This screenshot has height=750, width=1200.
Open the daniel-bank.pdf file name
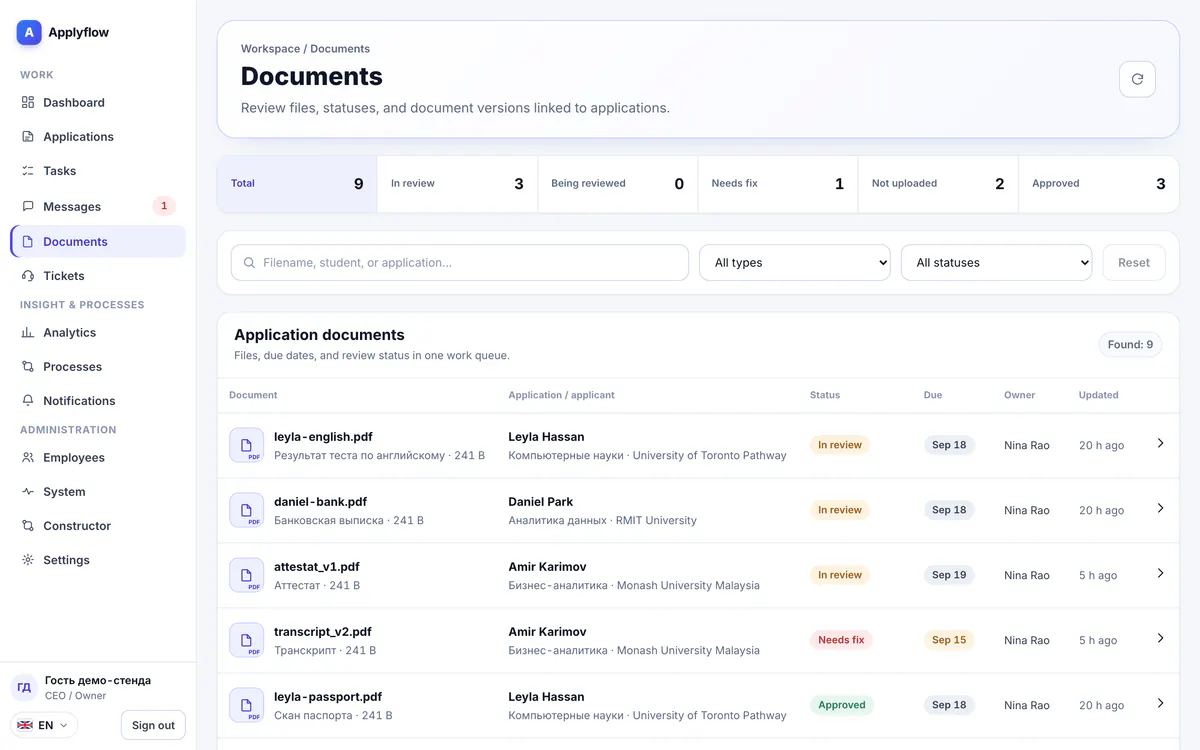[x=320, y=502]
